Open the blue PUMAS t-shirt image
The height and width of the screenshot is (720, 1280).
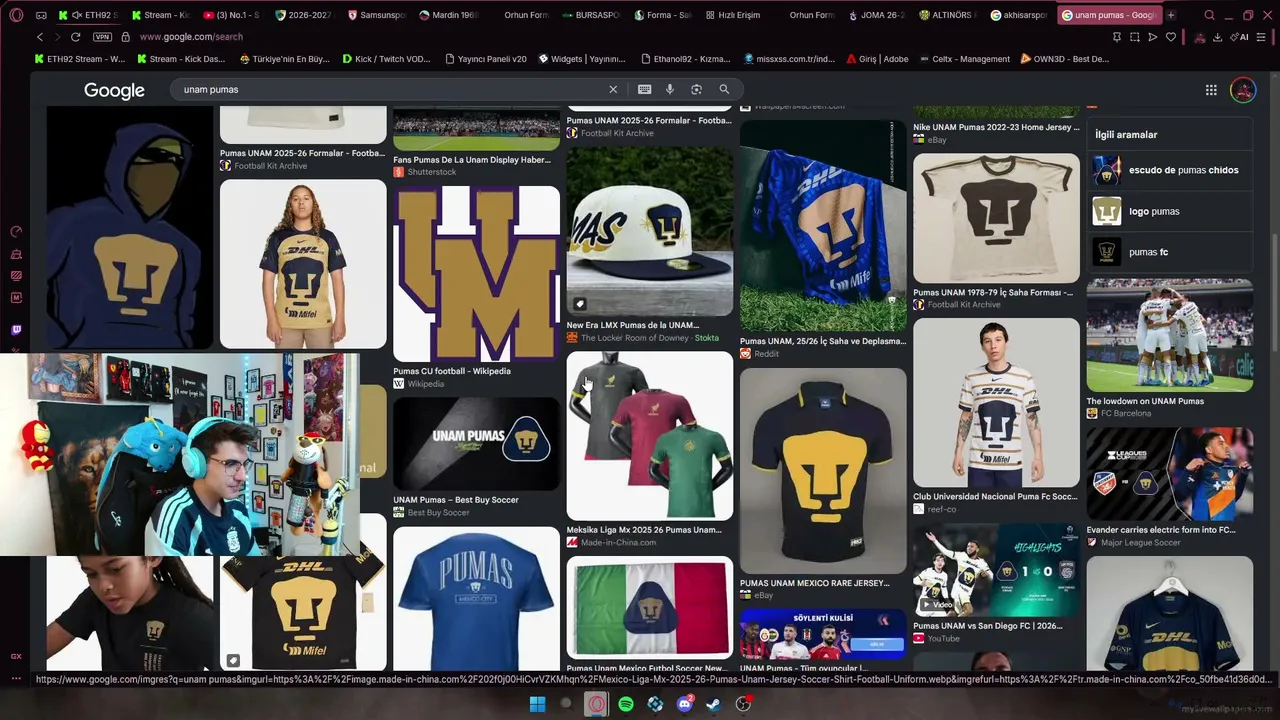pos(476,598)
